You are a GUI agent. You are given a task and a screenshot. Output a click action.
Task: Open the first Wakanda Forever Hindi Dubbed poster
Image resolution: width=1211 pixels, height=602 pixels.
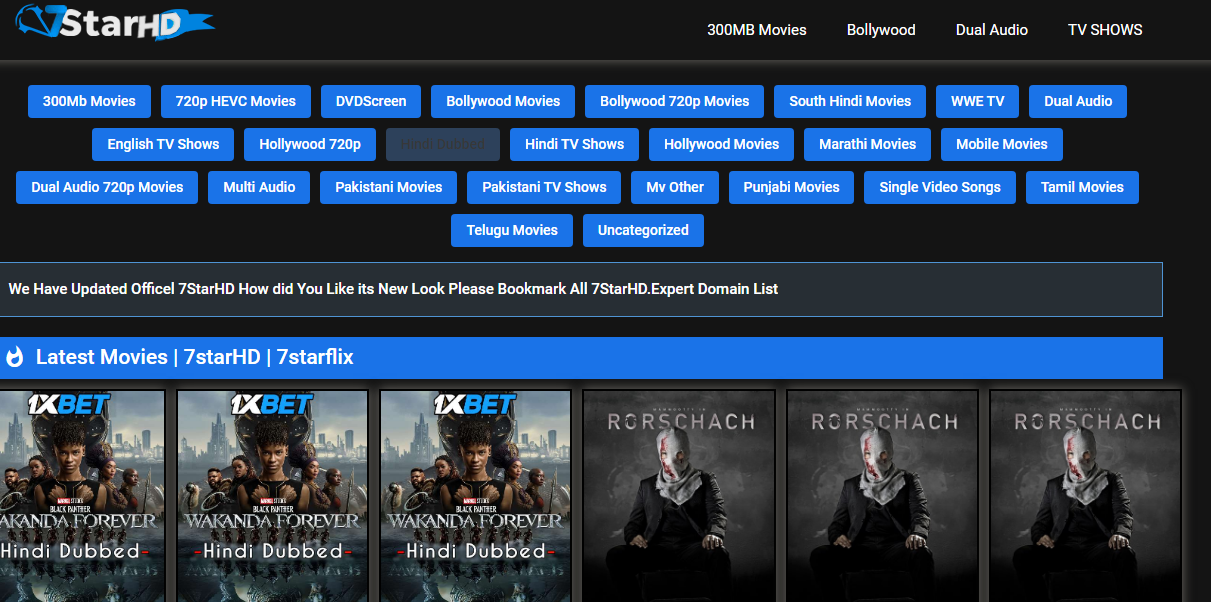click(x=82, y=496)
